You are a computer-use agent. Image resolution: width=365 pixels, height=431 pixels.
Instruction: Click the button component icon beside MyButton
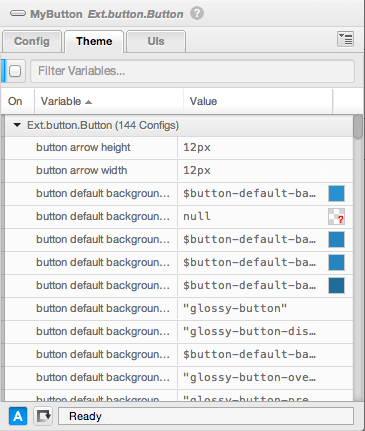coord(18,14)
